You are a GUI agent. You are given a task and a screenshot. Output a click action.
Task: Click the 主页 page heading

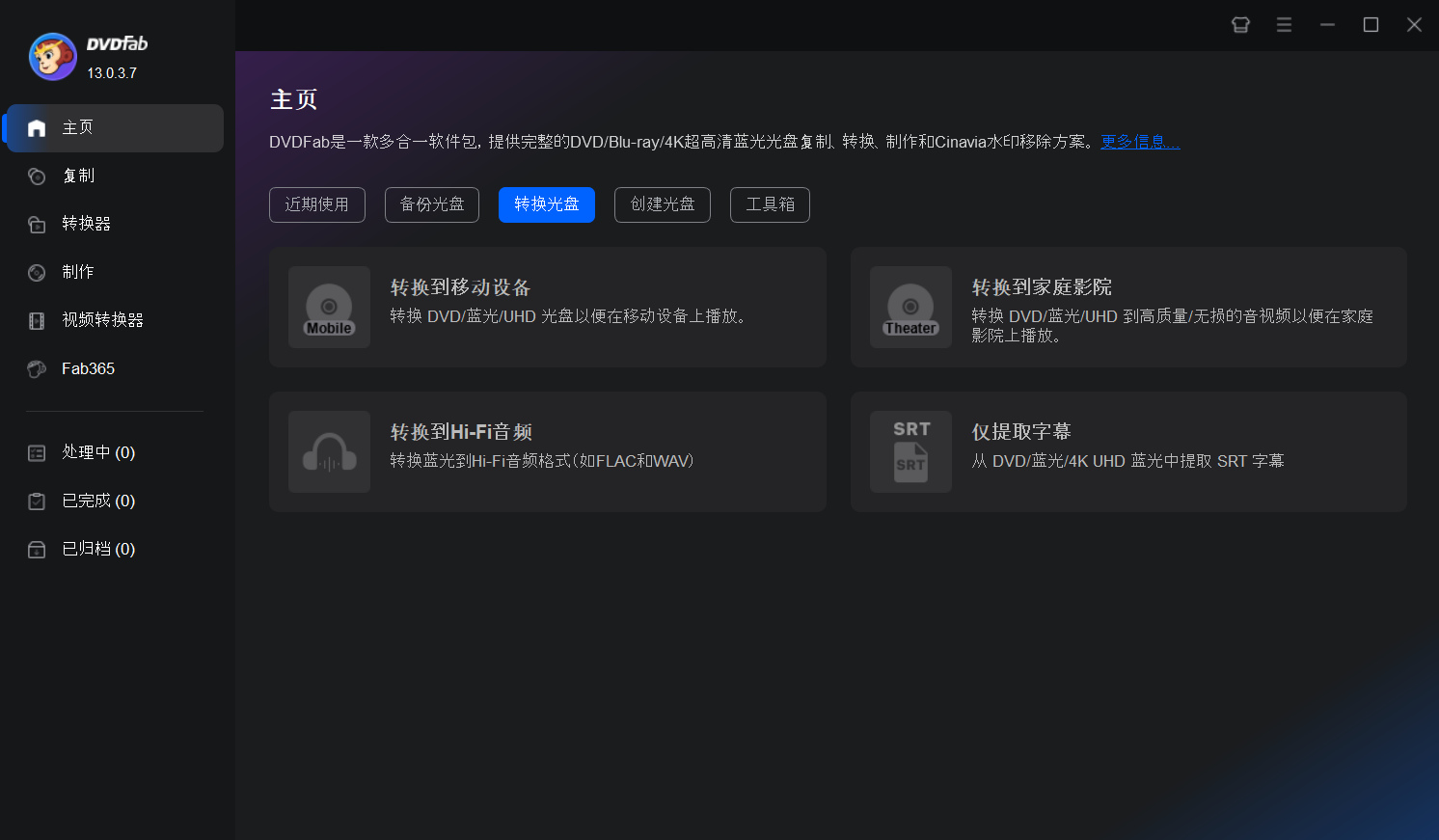pyautogui.click(x=294, y=99)
